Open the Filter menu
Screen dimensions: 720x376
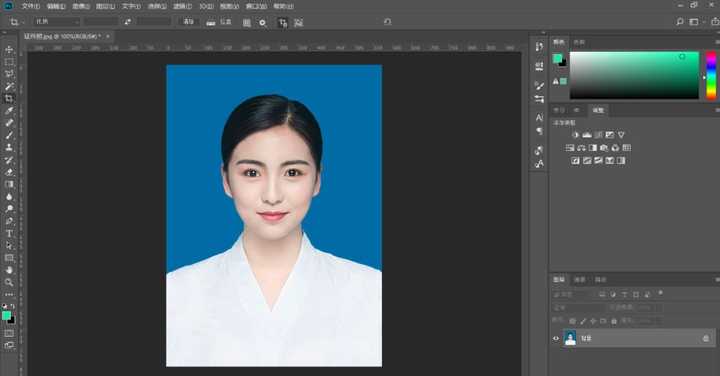pos(182,6)
